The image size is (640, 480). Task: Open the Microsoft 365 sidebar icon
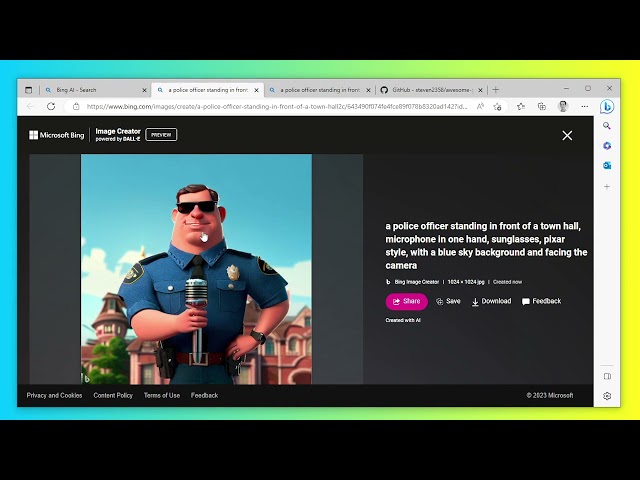tap(607, 146)
